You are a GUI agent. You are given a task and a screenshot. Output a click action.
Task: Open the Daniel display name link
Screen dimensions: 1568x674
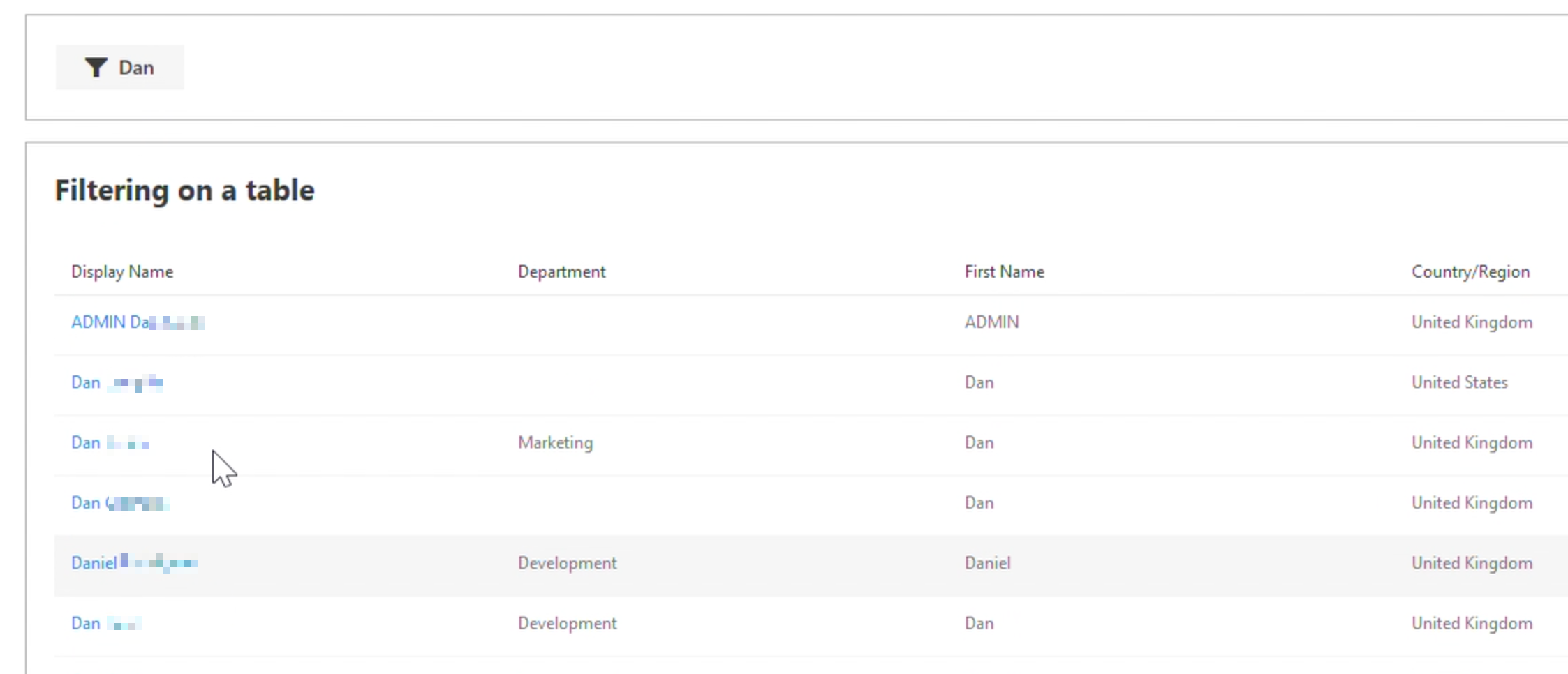133,563
